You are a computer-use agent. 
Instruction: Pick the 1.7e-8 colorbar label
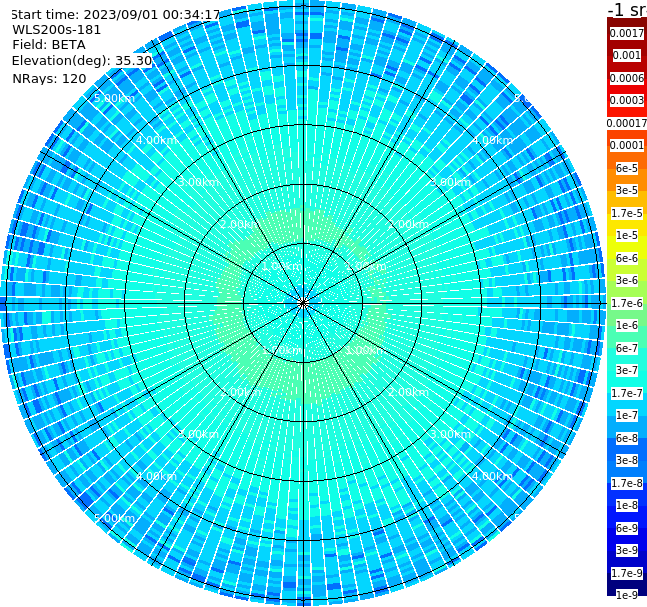click(627, 483)
